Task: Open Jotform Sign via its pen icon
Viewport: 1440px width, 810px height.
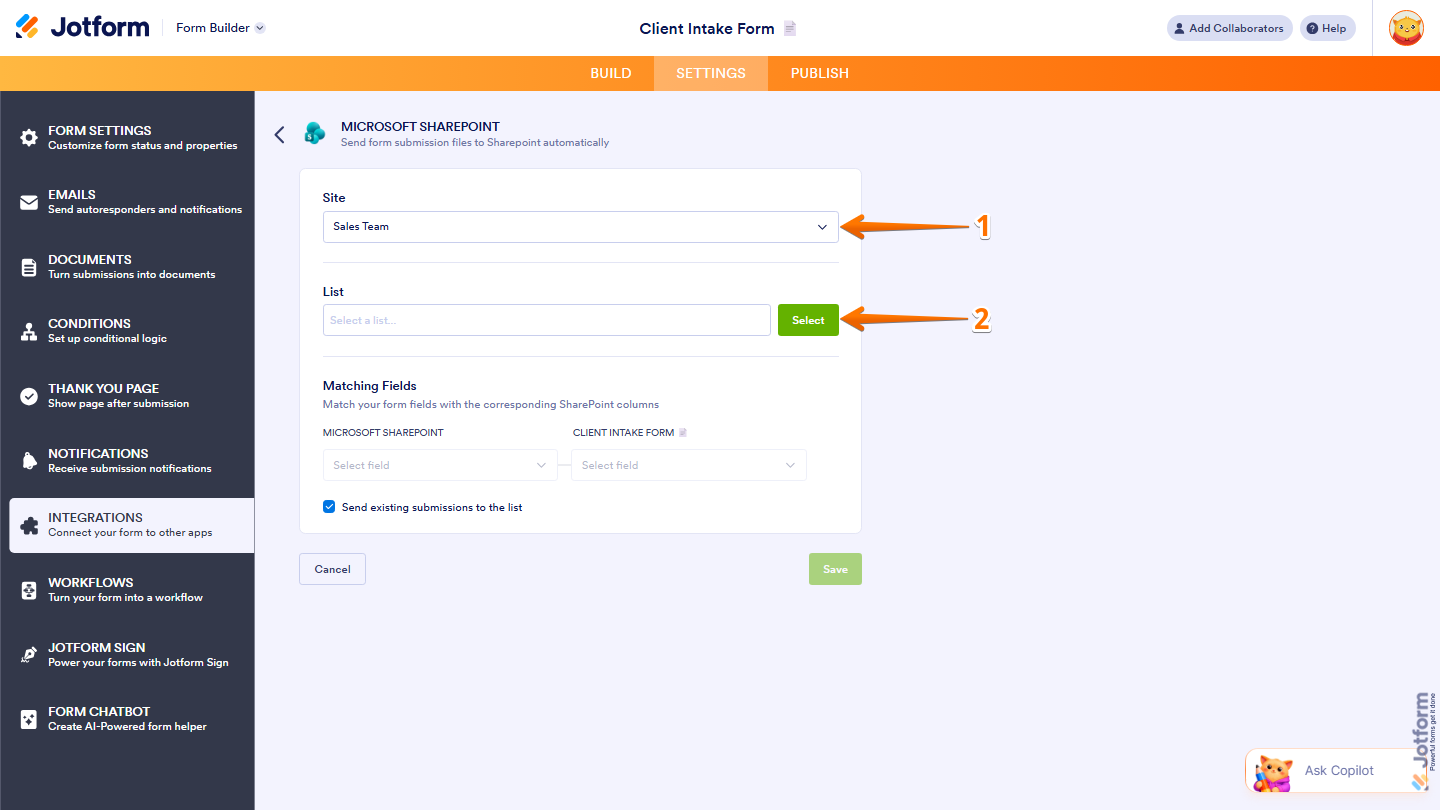Action: click(29, 653)
